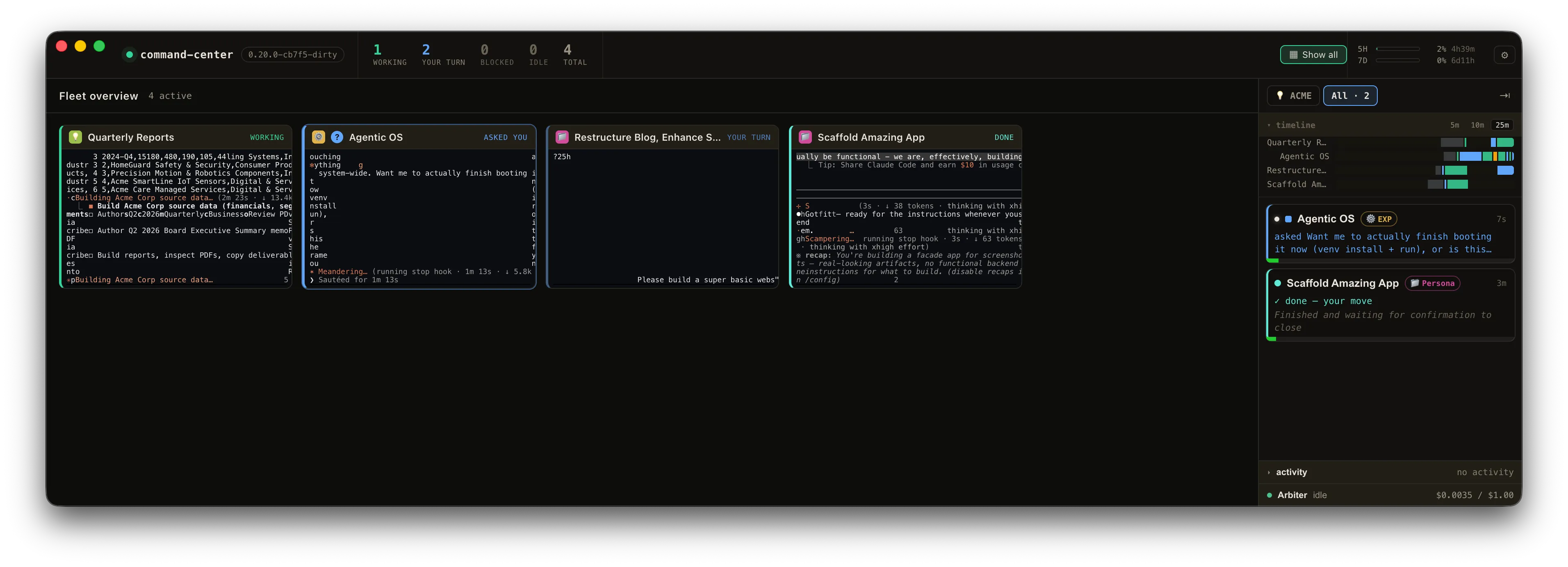The width and height of the screenshot is (1568, 567).
Task: Click 'Please build a super basic webs' line
Action: [707, 280]
